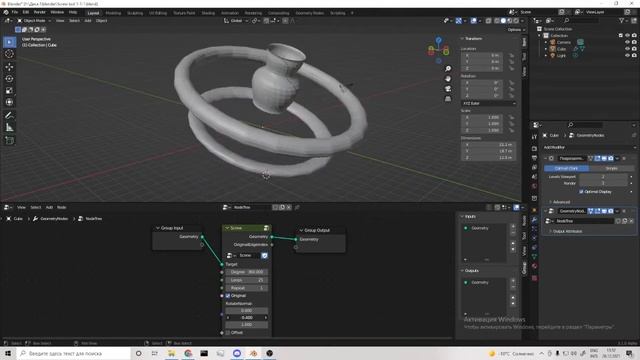Click the Screw node header

[x=247, y=228]
